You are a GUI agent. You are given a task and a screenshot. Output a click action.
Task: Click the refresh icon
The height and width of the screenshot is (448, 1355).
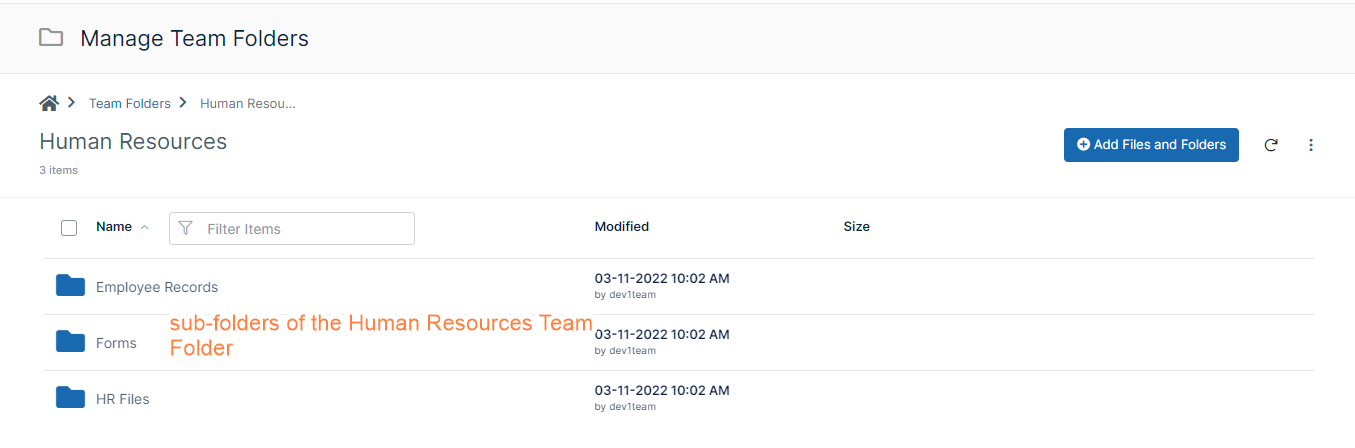coord(1271,145)
